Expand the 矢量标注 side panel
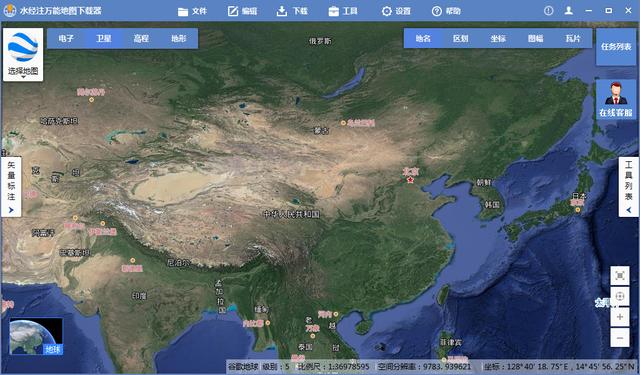 (11, 187)
